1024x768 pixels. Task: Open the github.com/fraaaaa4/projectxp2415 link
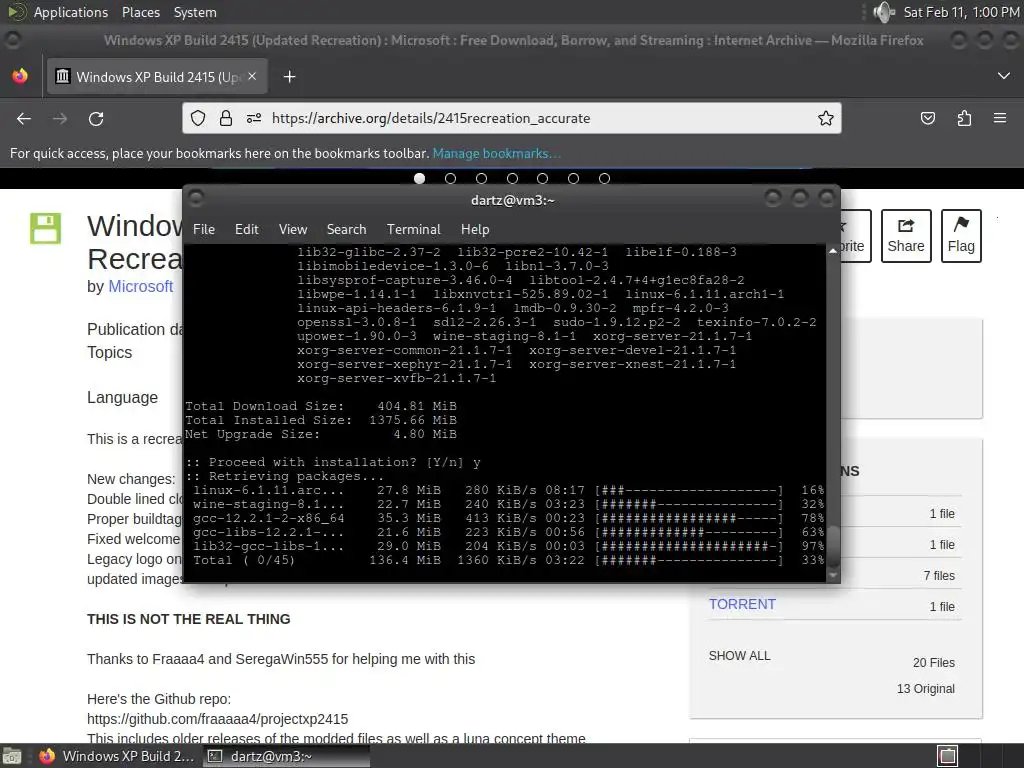point(217,719)
